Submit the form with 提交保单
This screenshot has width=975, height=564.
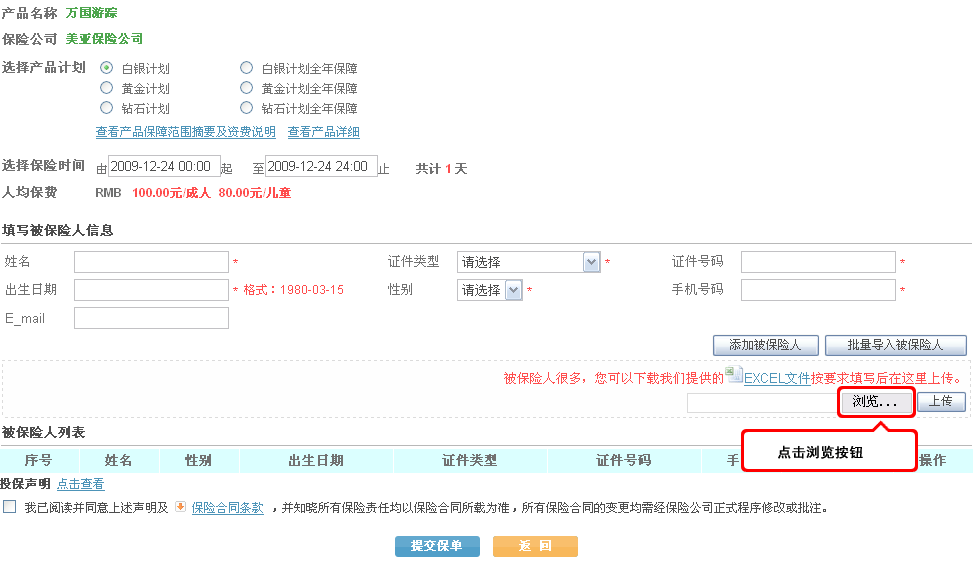point(437,546)
